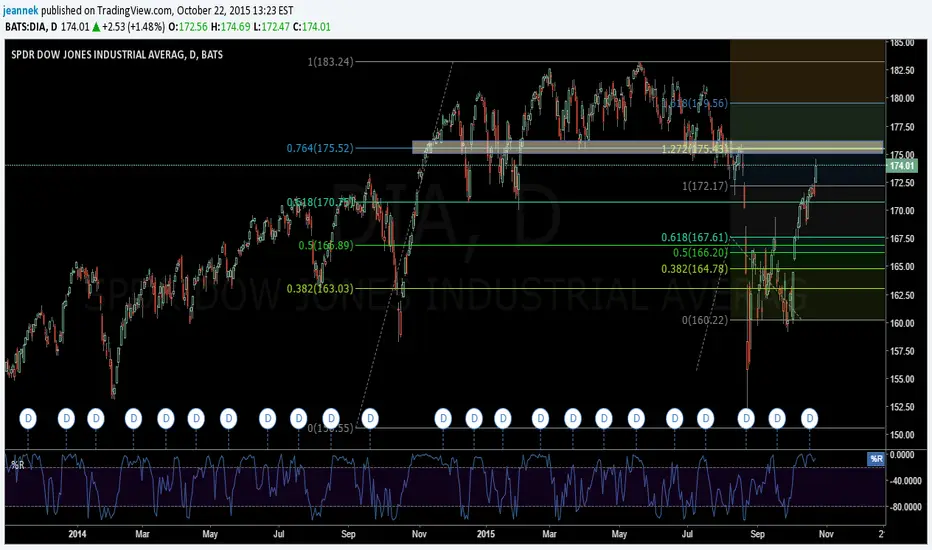Viewport: 932px width, 550px height.
Task: Click the Jul label following 2015
Action: [687, 534]
